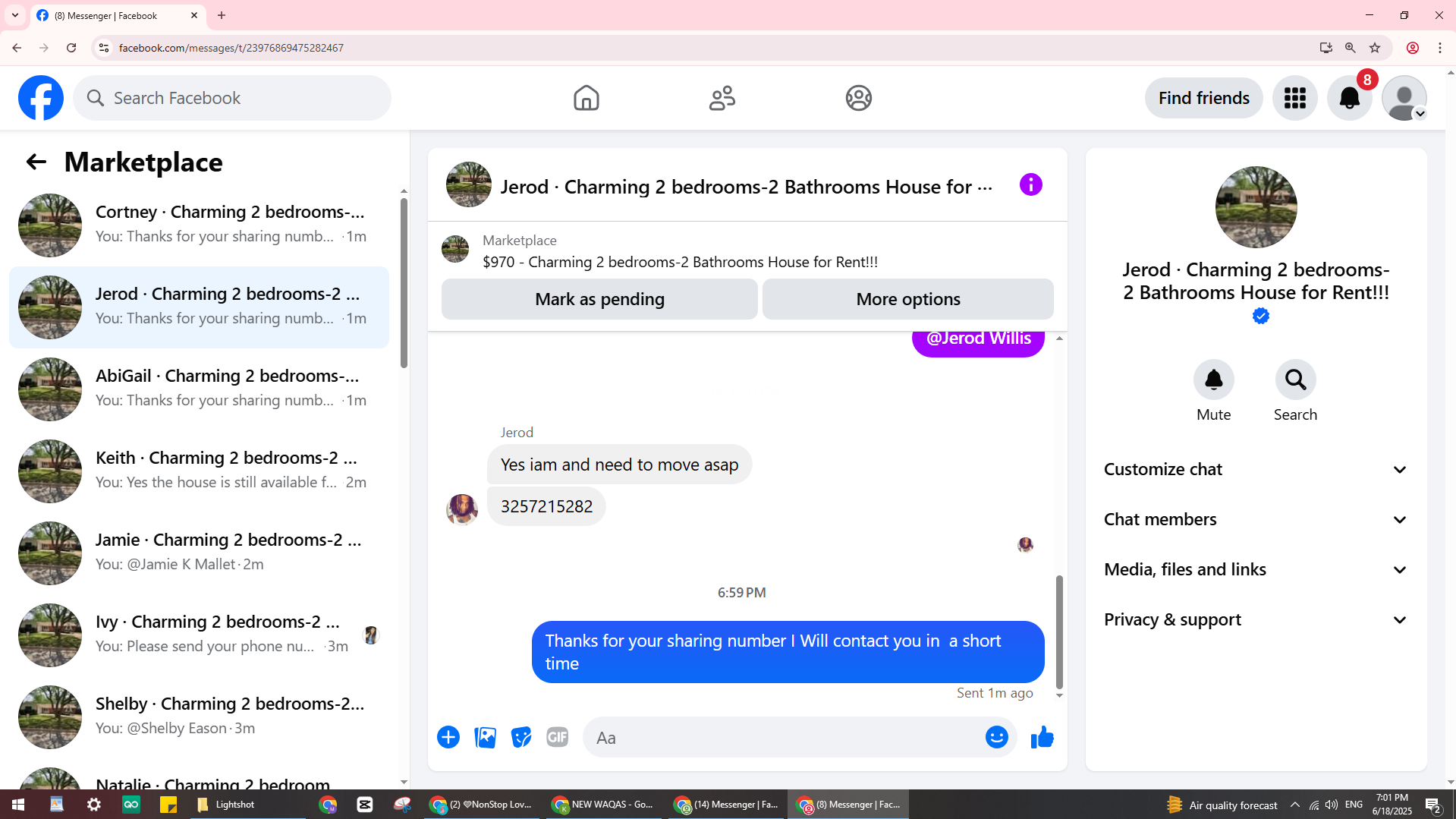Switch to NEW WAQAS Chrome window
Screen dimensions: 1456x819
coord(604,805)
